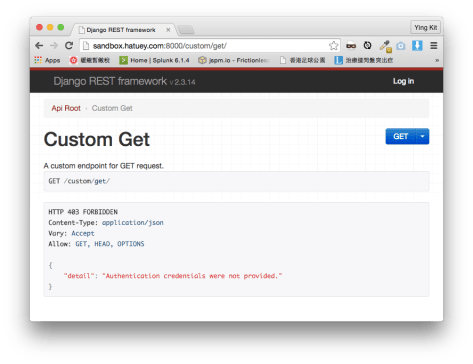The image size is (473, 364).
Task: Focus the address bar URL field
Action: (x=210, y=46)
